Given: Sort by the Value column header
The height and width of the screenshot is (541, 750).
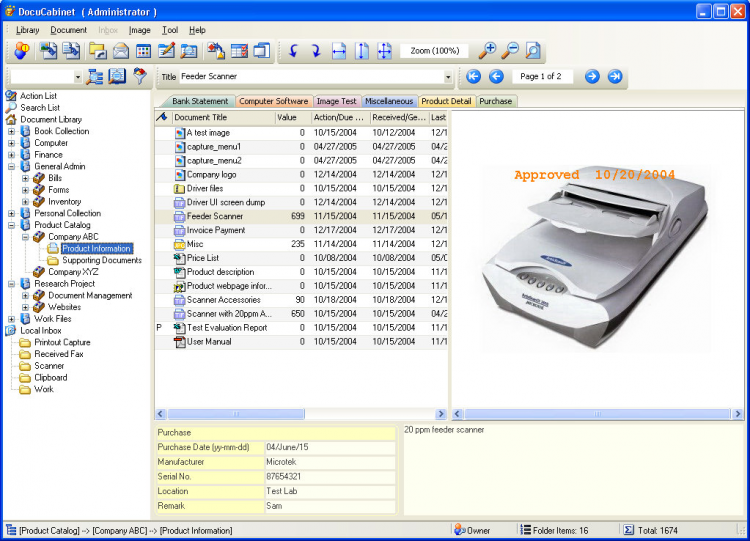Looking at the screenshot, I should (x=292, y=117).
